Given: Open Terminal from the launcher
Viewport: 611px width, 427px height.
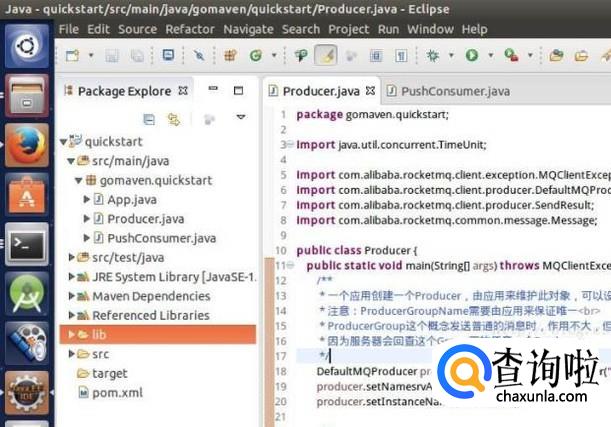Looking at the screenshot, I should pyautogui.click(x=26, y=244).
